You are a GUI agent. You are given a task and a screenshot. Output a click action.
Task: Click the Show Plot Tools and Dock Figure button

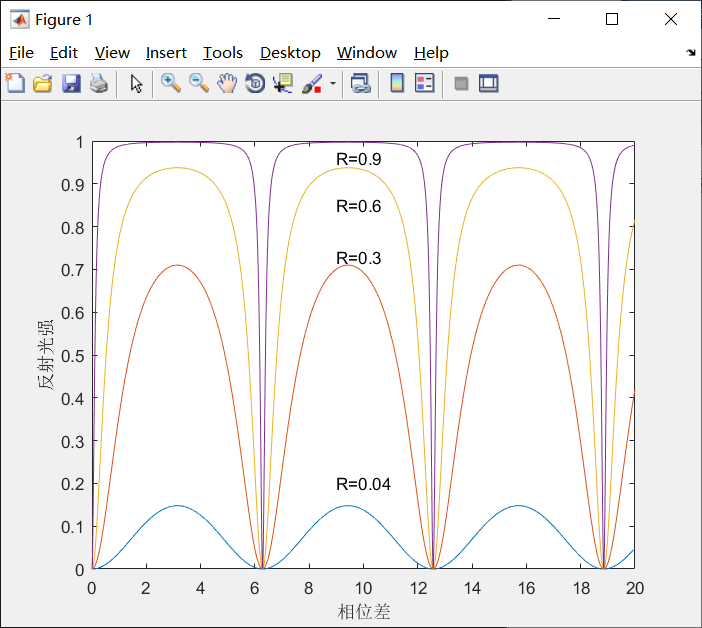pos(488,84)
